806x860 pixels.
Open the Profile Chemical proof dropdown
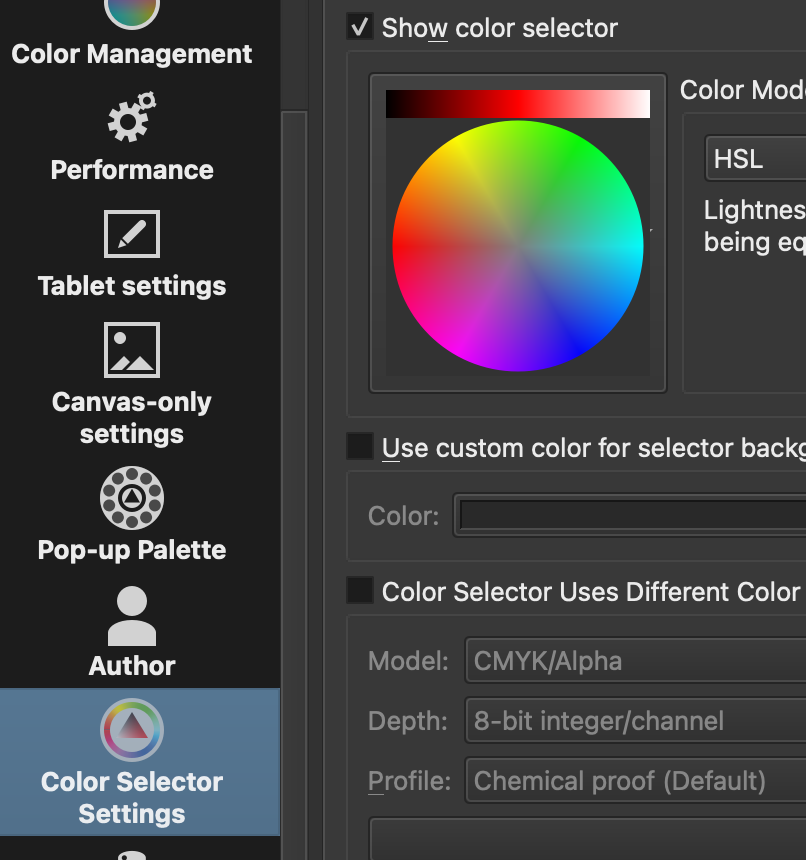pos(635,781)
